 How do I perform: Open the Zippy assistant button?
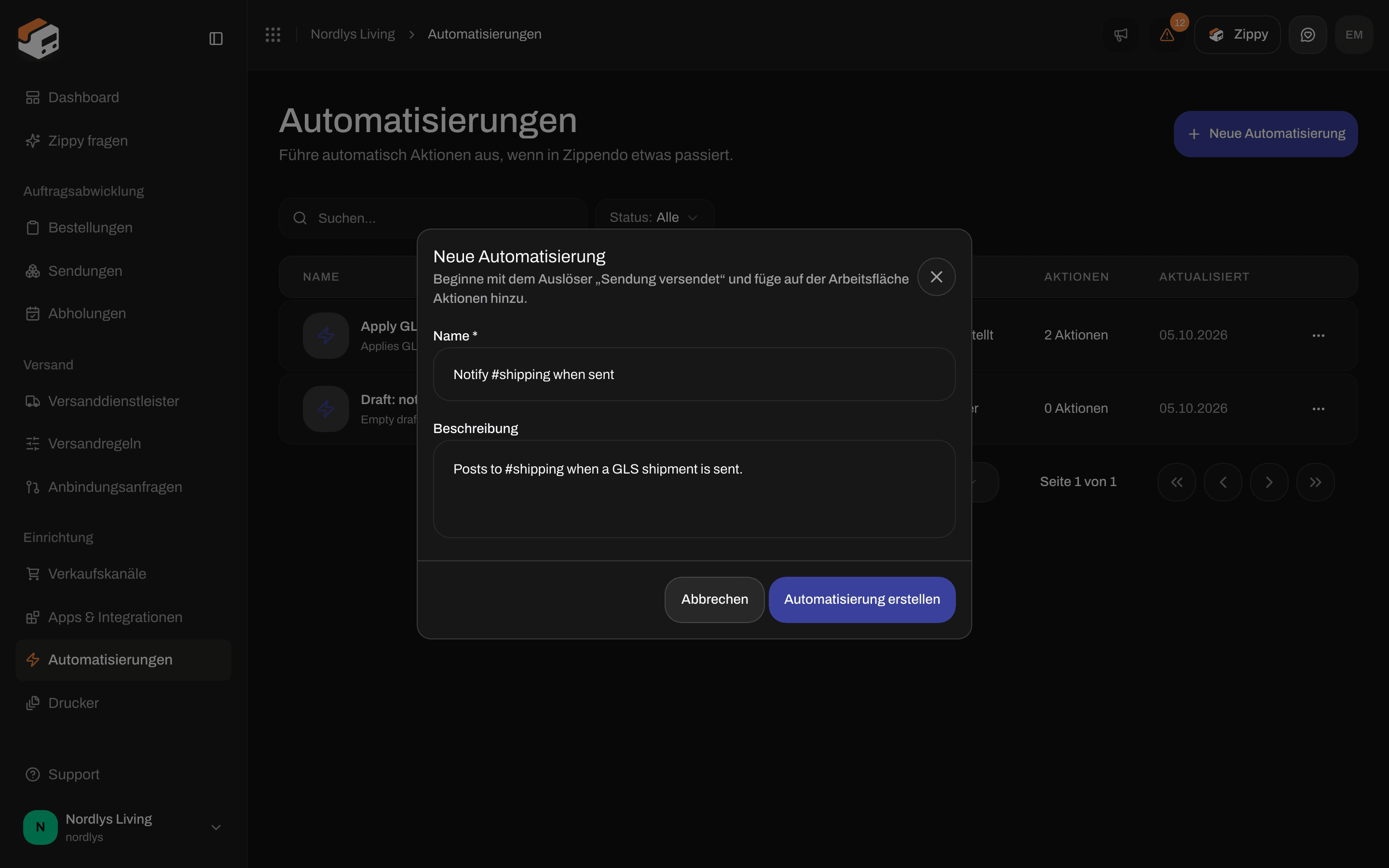pos(1238,34)
